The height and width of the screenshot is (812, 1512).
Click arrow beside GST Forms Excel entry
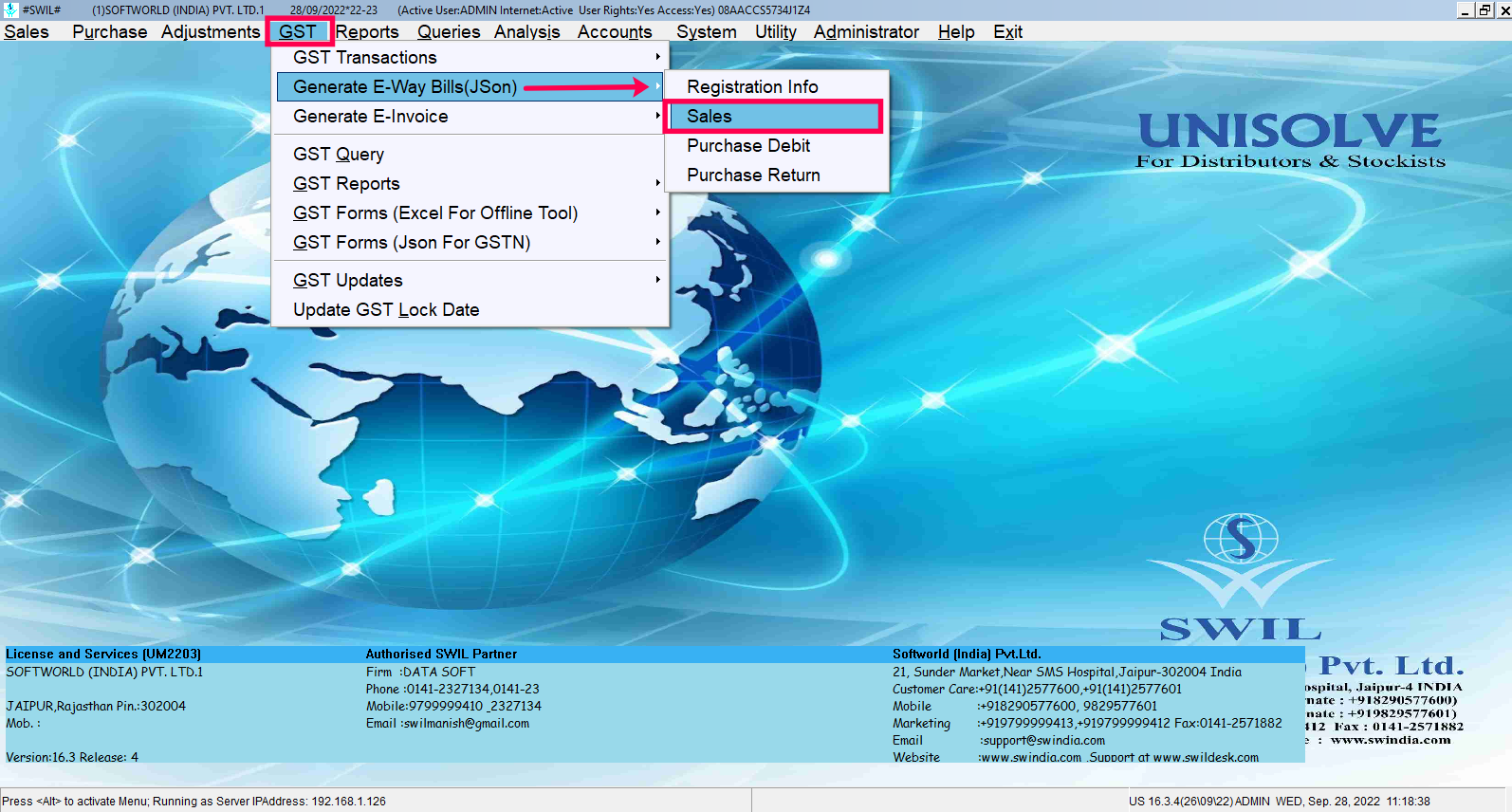click(x=657, y=212)
